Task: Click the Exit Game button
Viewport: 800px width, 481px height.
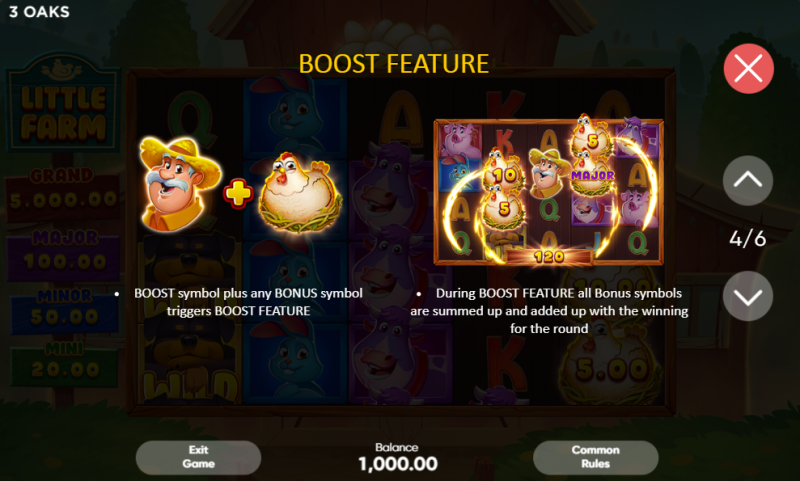Action: click(198, 457)
